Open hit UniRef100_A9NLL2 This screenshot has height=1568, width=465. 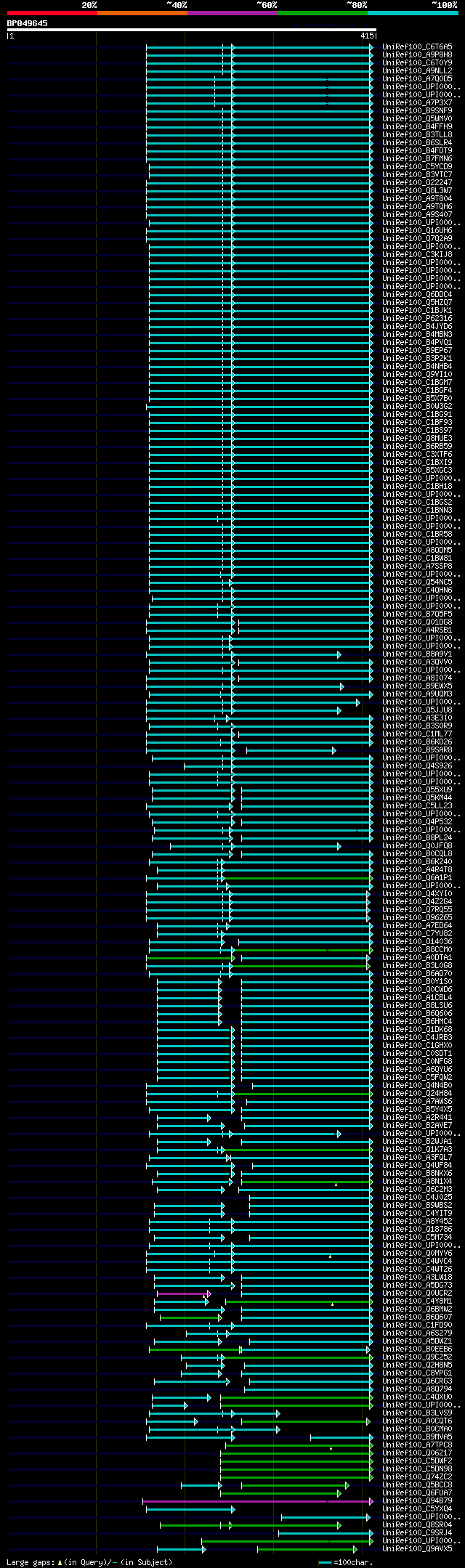[417, 70]
